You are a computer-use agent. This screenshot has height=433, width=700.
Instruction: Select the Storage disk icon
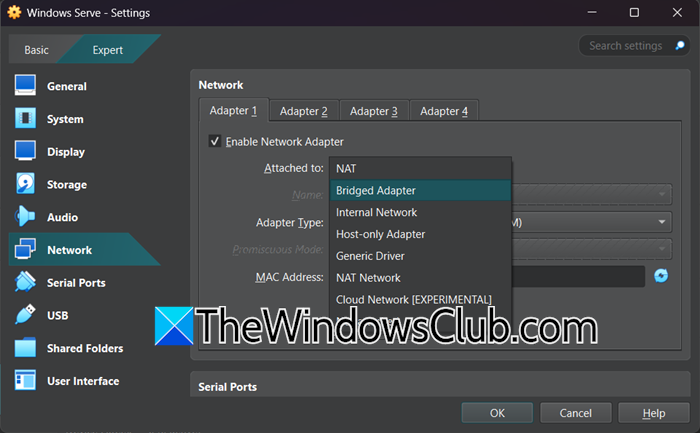[26, 184]
